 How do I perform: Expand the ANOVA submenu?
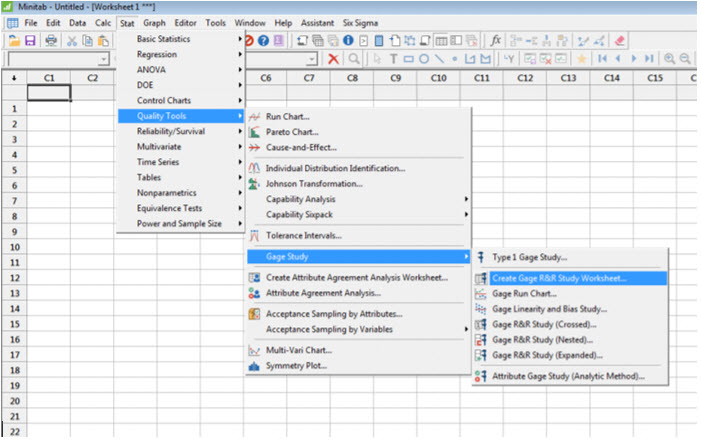pos(181,70)
